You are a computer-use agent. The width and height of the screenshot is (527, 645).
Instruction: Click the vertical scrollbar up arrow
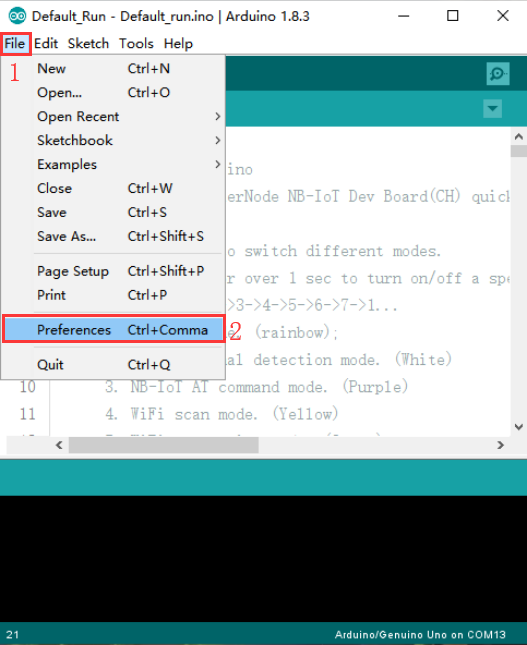pyautogui.click(x=519, y=137)
